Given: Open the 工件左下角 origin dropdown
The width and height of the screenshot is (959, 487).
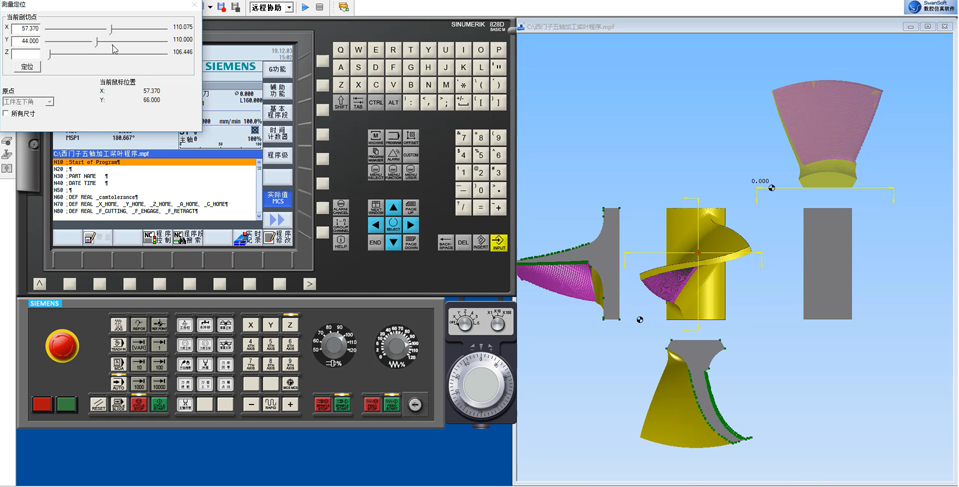Looking at the screenshot, I should (x=28, y=102).
